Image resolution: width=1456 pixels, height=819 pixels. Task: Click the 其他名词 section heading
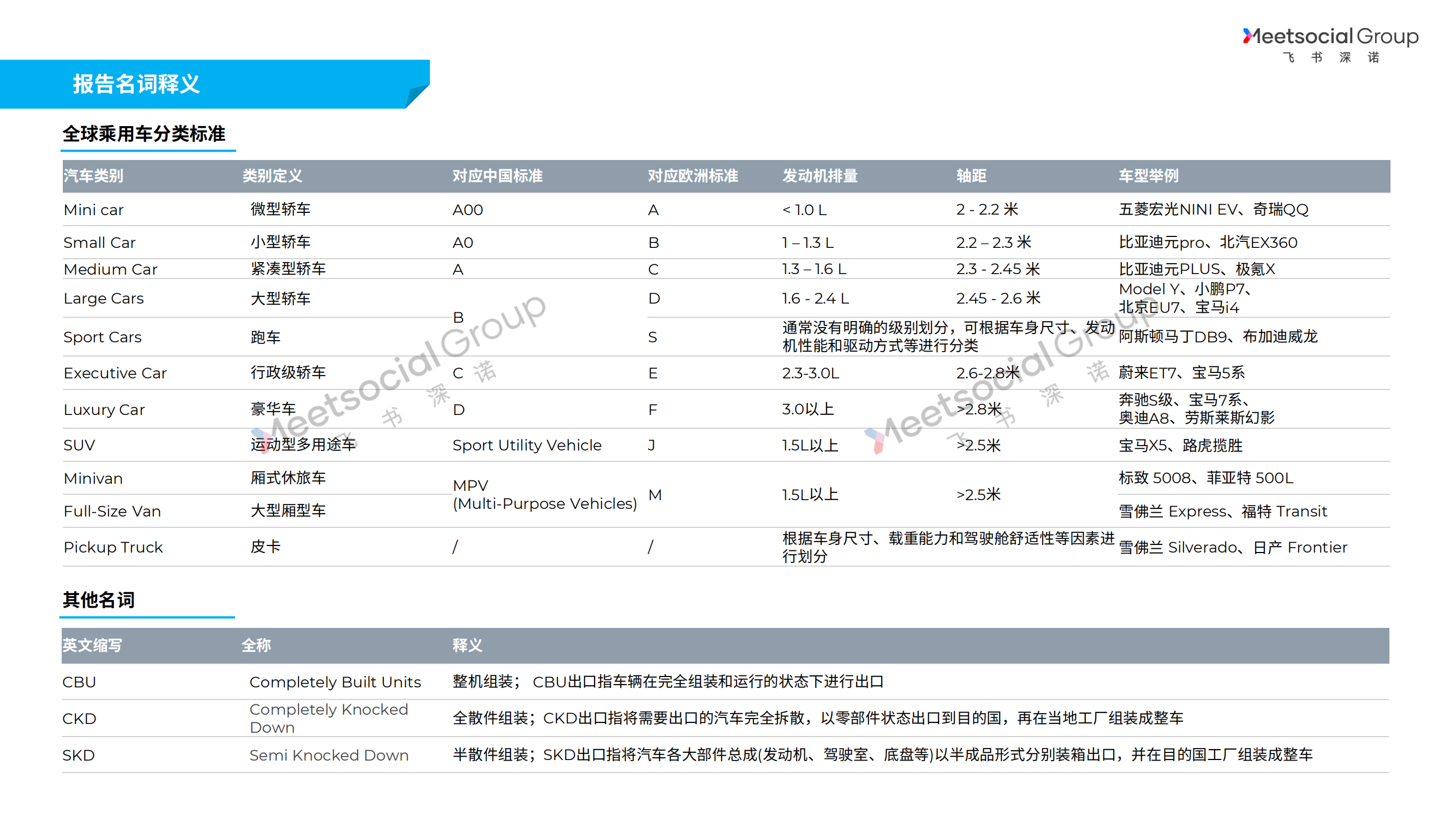coord(98,600)
